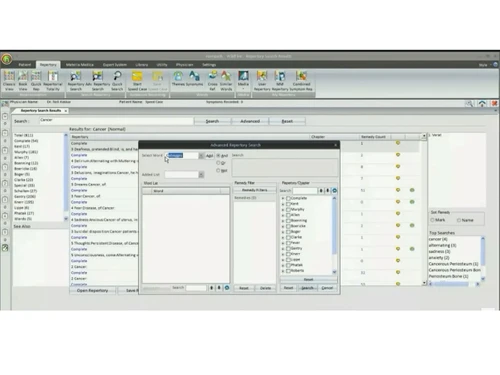Image resolution: width=500 pixels, height=375 pixels.
Task: Select the Or radio button
Action: [x=218, y=163]
